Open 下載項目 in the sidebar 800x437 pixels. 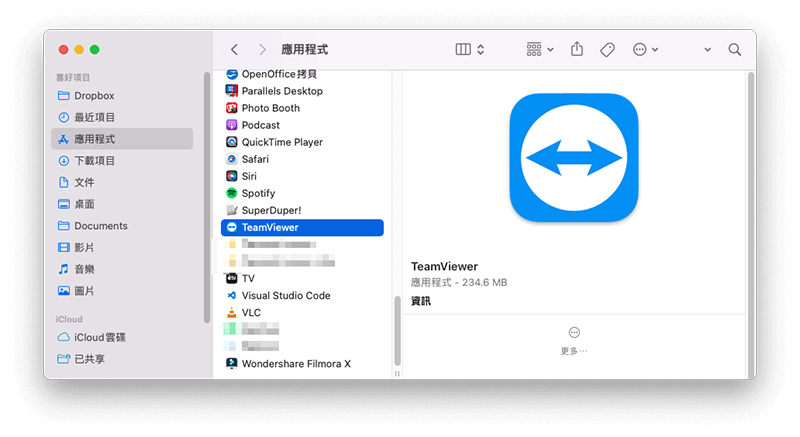tap(122, 161)
